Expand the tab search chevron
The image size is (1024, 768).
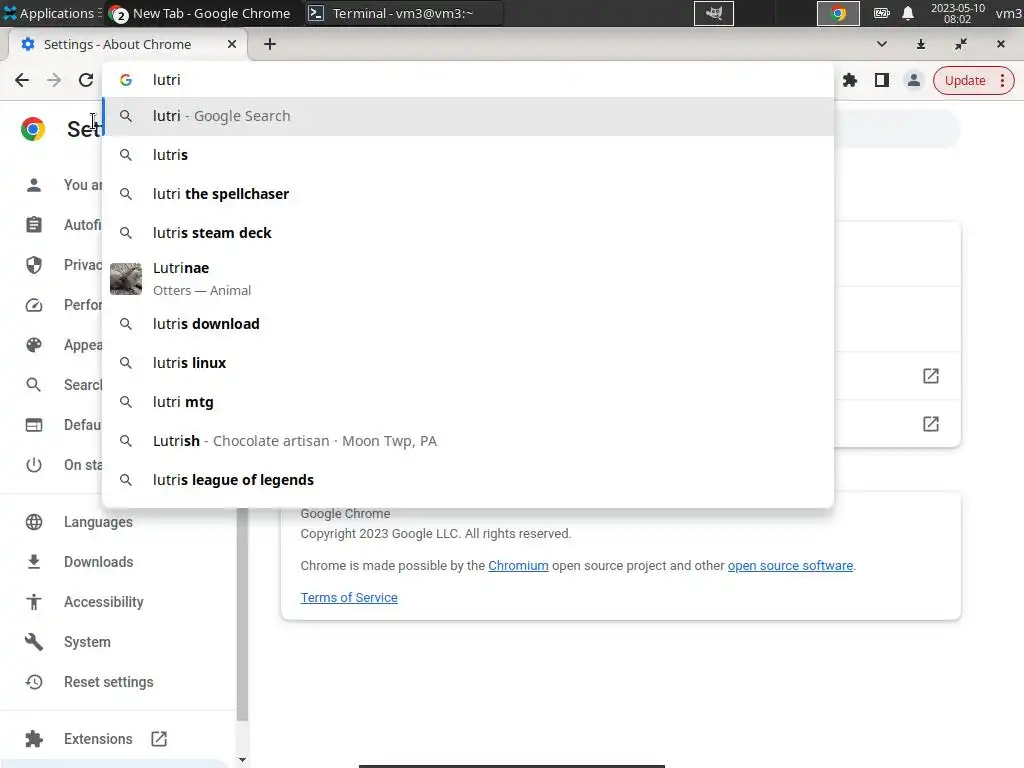[882, 44]
